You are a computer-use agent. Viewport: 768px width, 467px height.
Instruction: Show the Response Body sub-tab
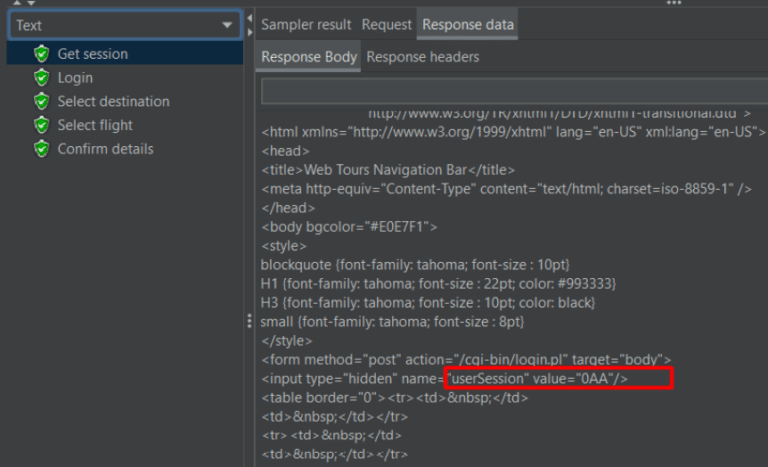point(308,57)
